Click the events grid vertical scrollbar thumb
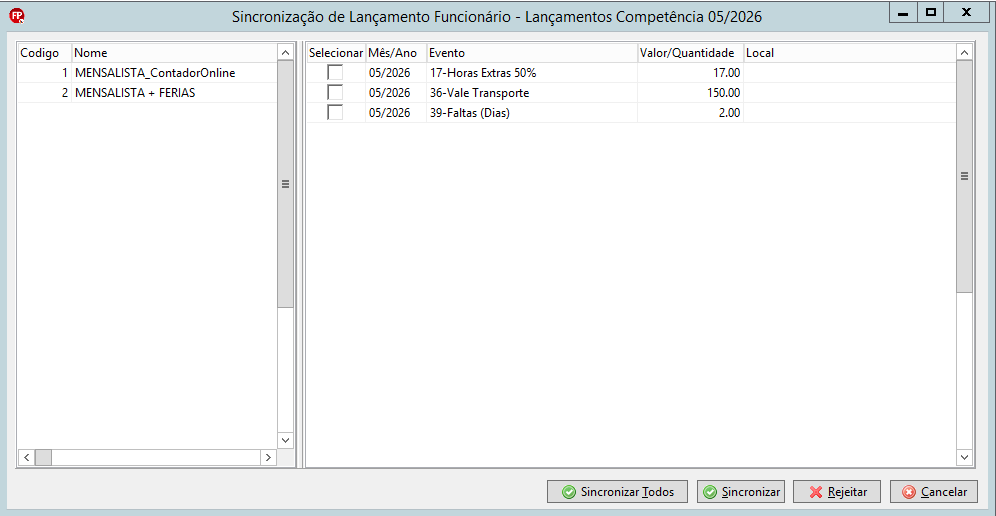996x516 pixels. pyautogui.click(x=964, y=177)
